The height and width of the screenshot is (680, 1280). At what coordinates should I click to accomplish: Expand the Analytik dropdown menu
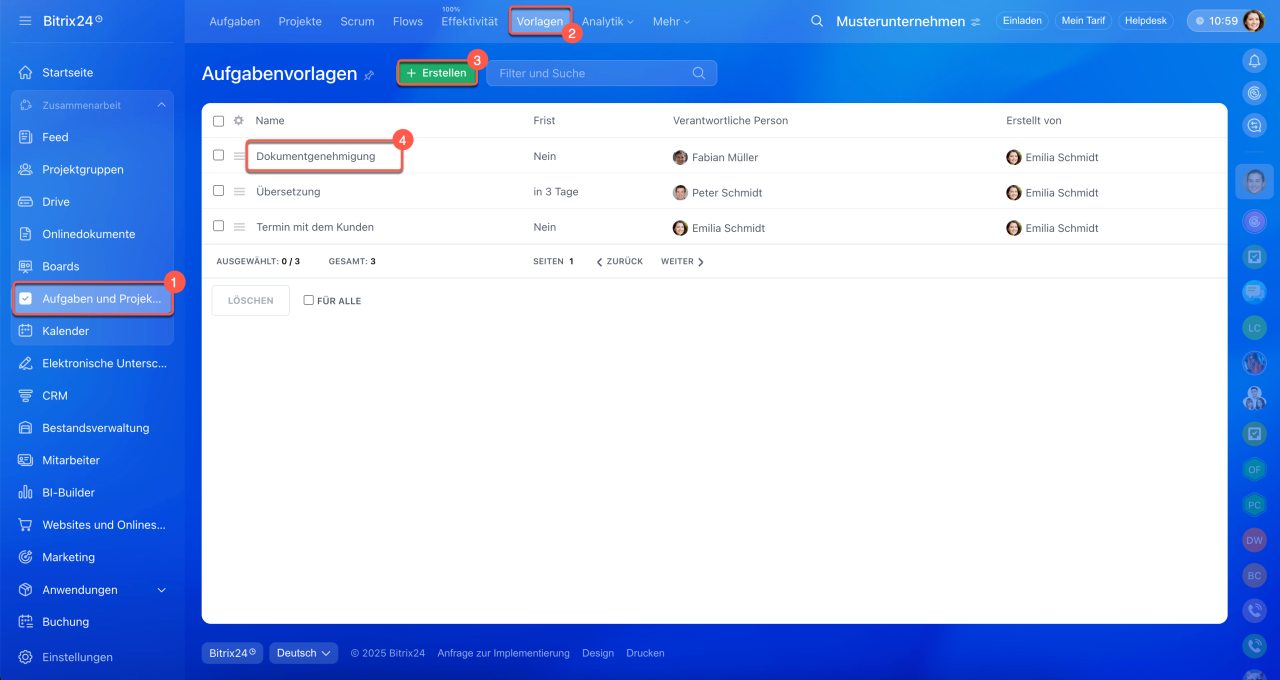pos(607,21)
